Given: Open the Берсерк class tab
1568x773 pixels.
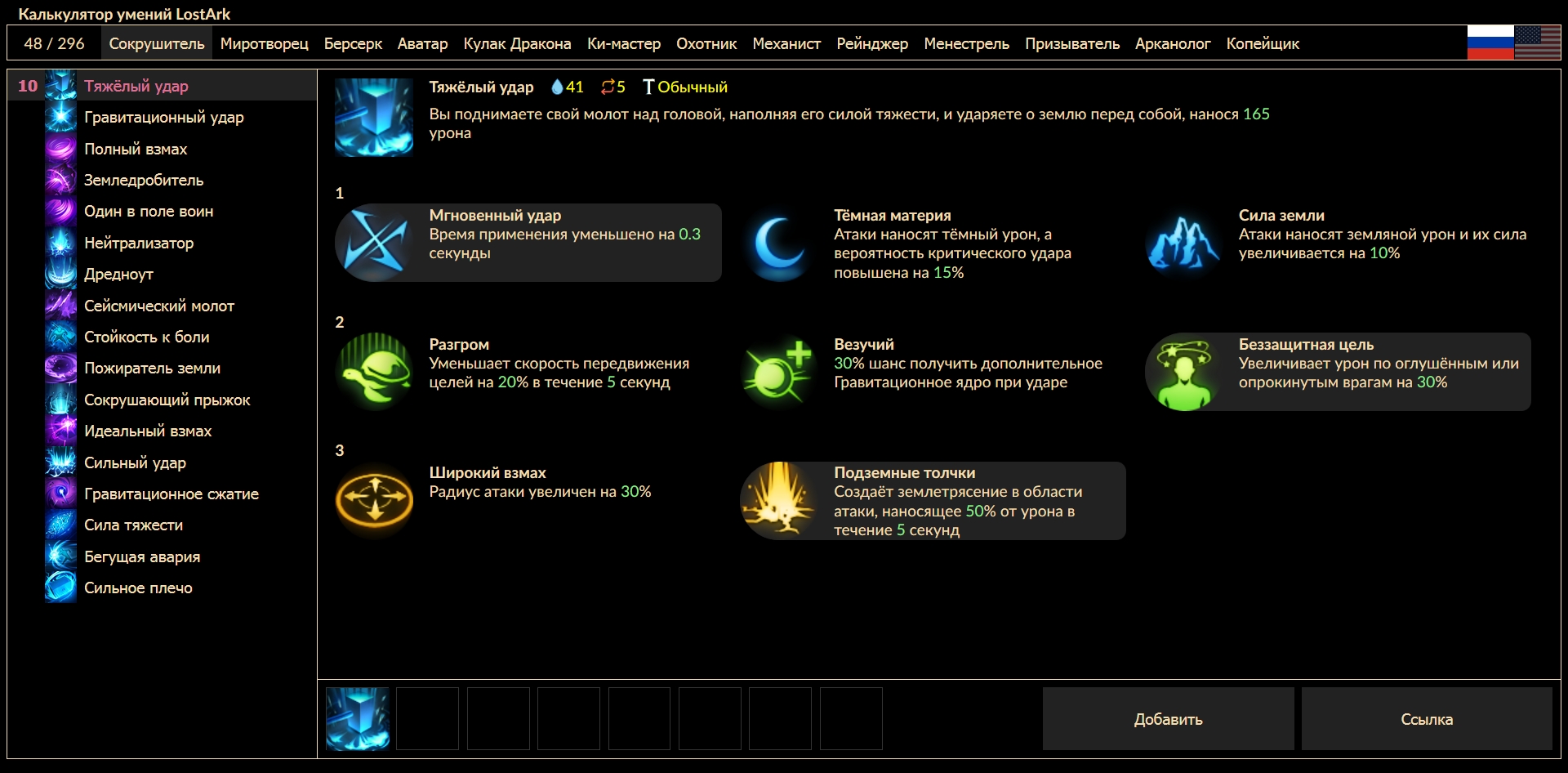Looking at the screenshot, I should 353,43.
